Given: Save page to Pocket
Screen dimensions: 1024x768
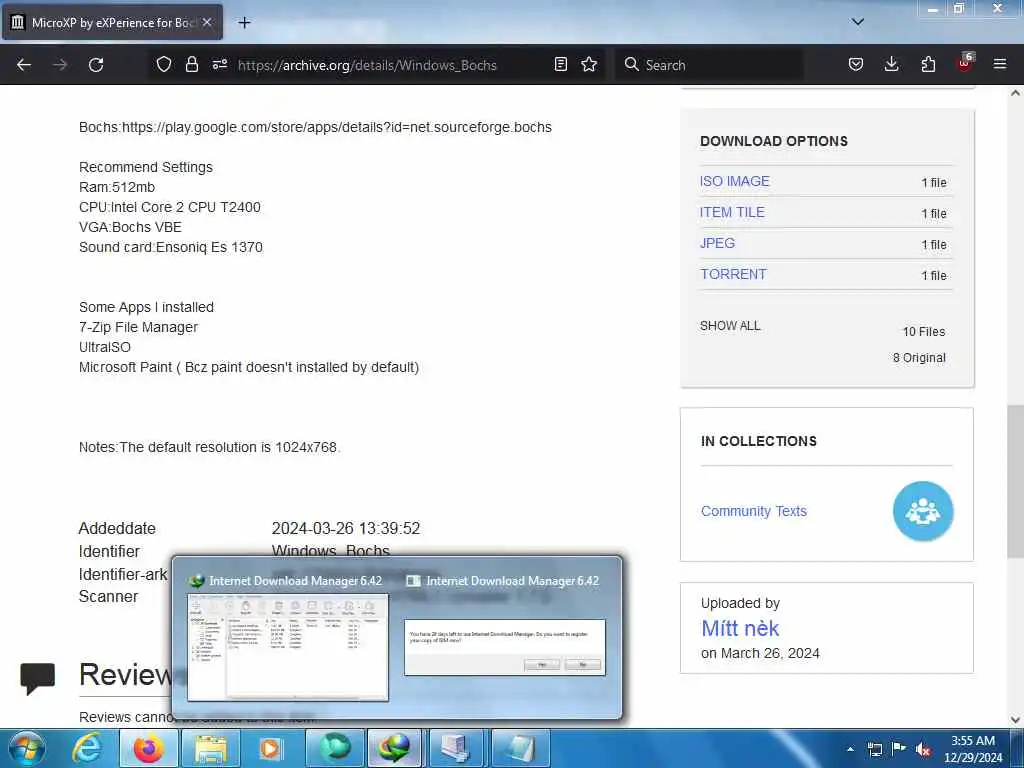Looking at the screenshot, I should pyautogui.click(x=856, y=64).
